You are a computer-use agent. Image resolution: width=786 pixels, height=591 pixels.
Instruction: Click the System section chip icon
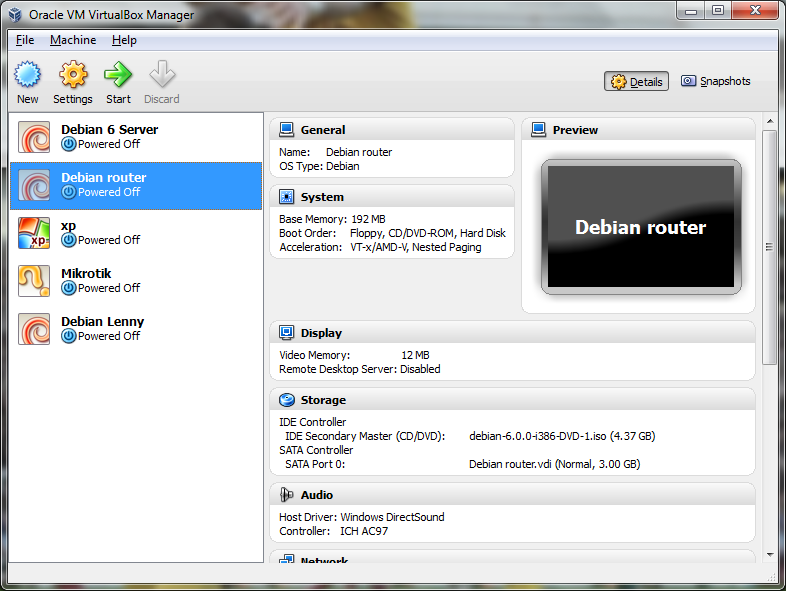[287, 197]
